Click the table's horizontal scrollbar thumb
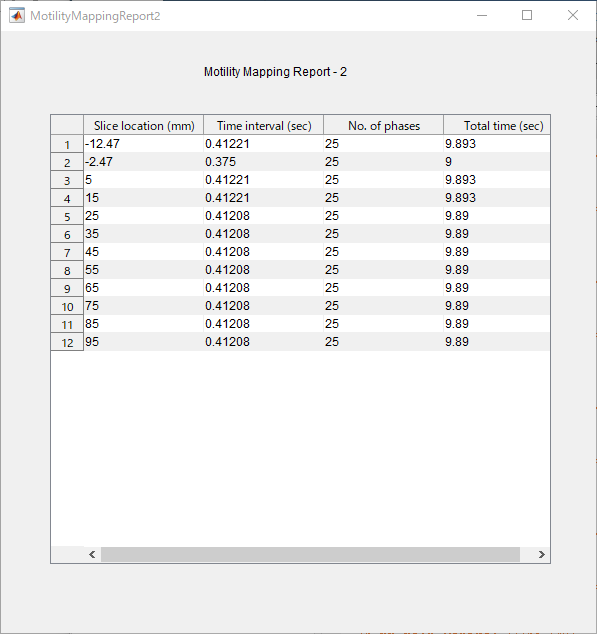Screen dimensions: 597x634 tap(310, 554)
